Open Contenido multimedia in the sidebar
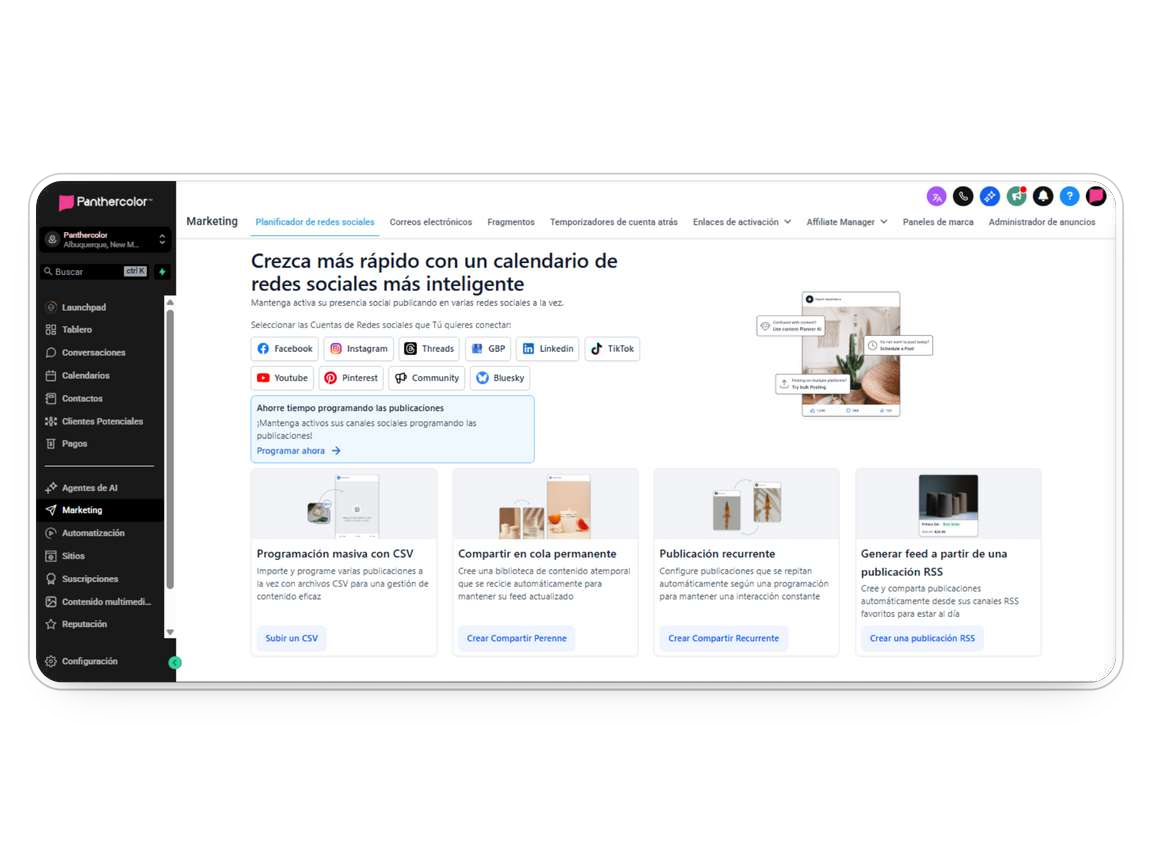1152x864 pixels. [x=107, y=602]
